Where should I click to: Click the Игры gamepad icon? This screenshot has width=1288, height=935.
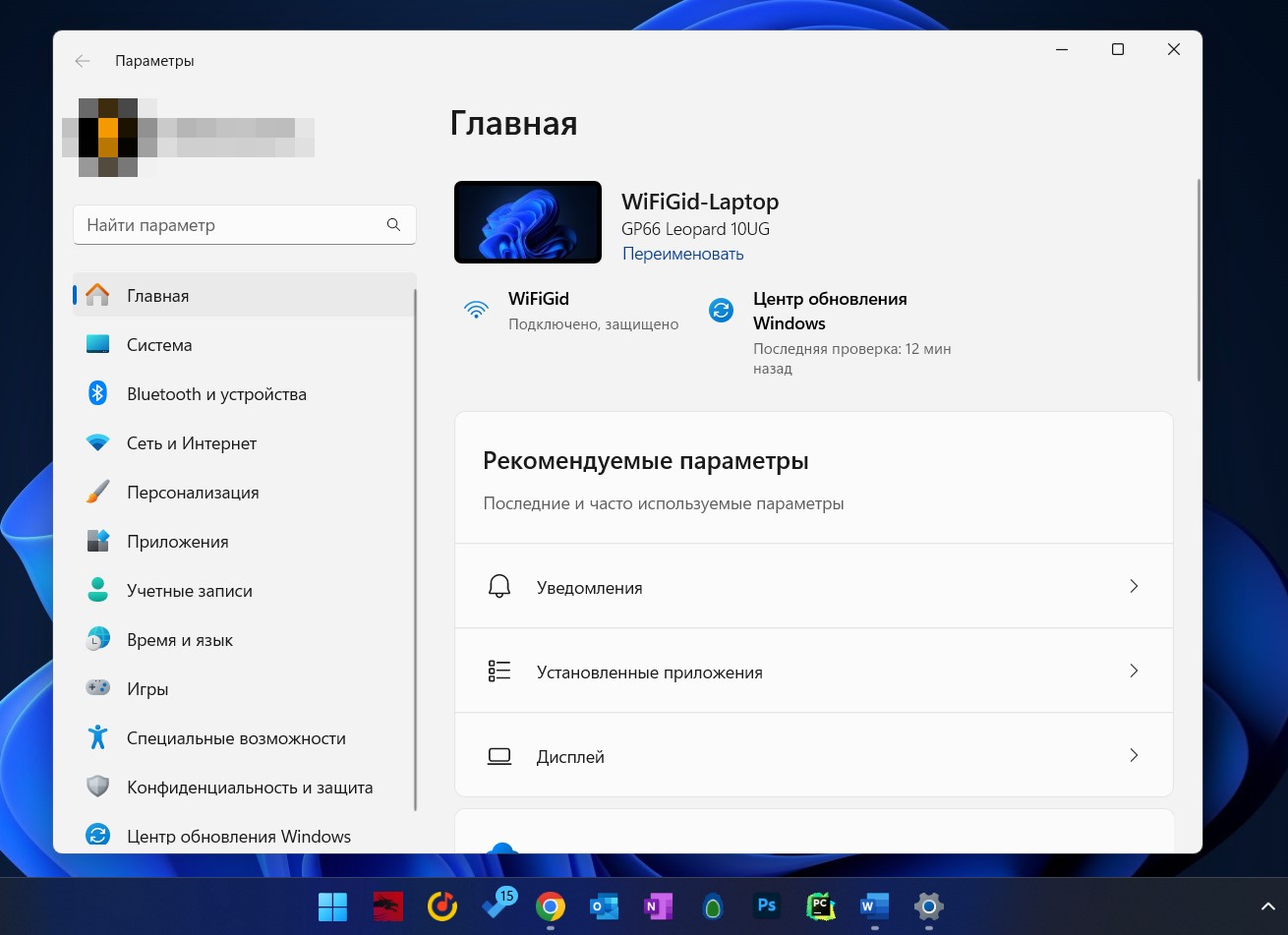tap(97, 688)
